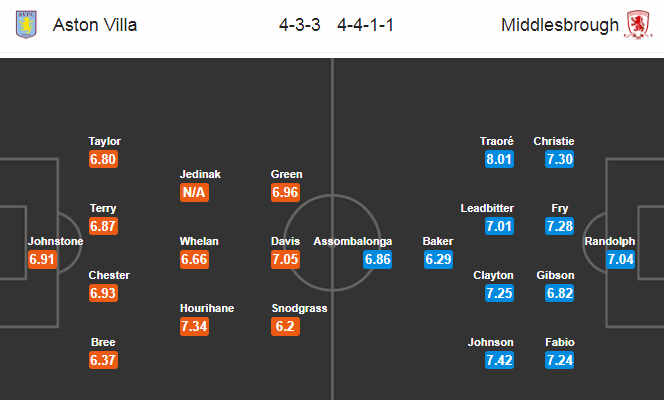Click Christie's 7.30 rating badge
664x400 pixels.
[560, 159]
